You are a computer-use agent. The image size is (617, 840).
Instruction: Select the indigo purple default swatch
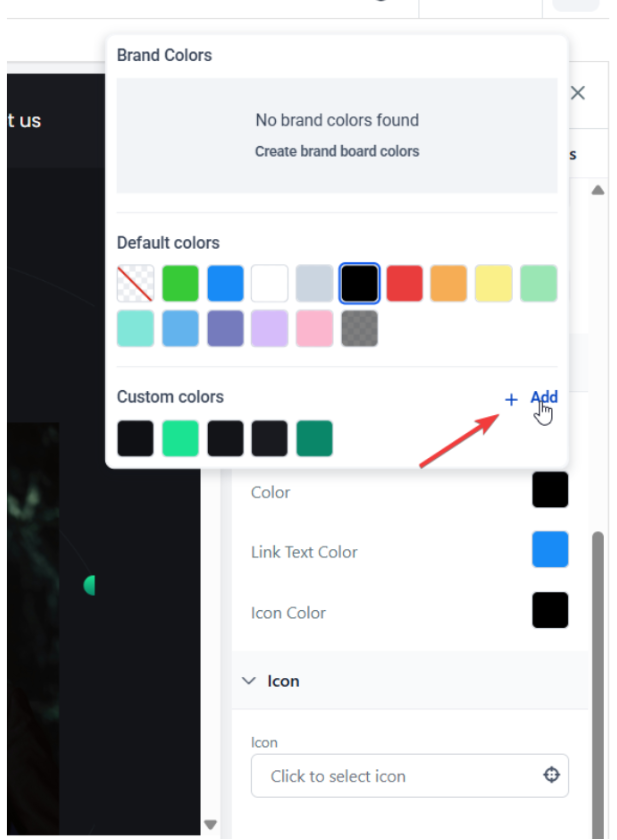click(x=225, y=328)
